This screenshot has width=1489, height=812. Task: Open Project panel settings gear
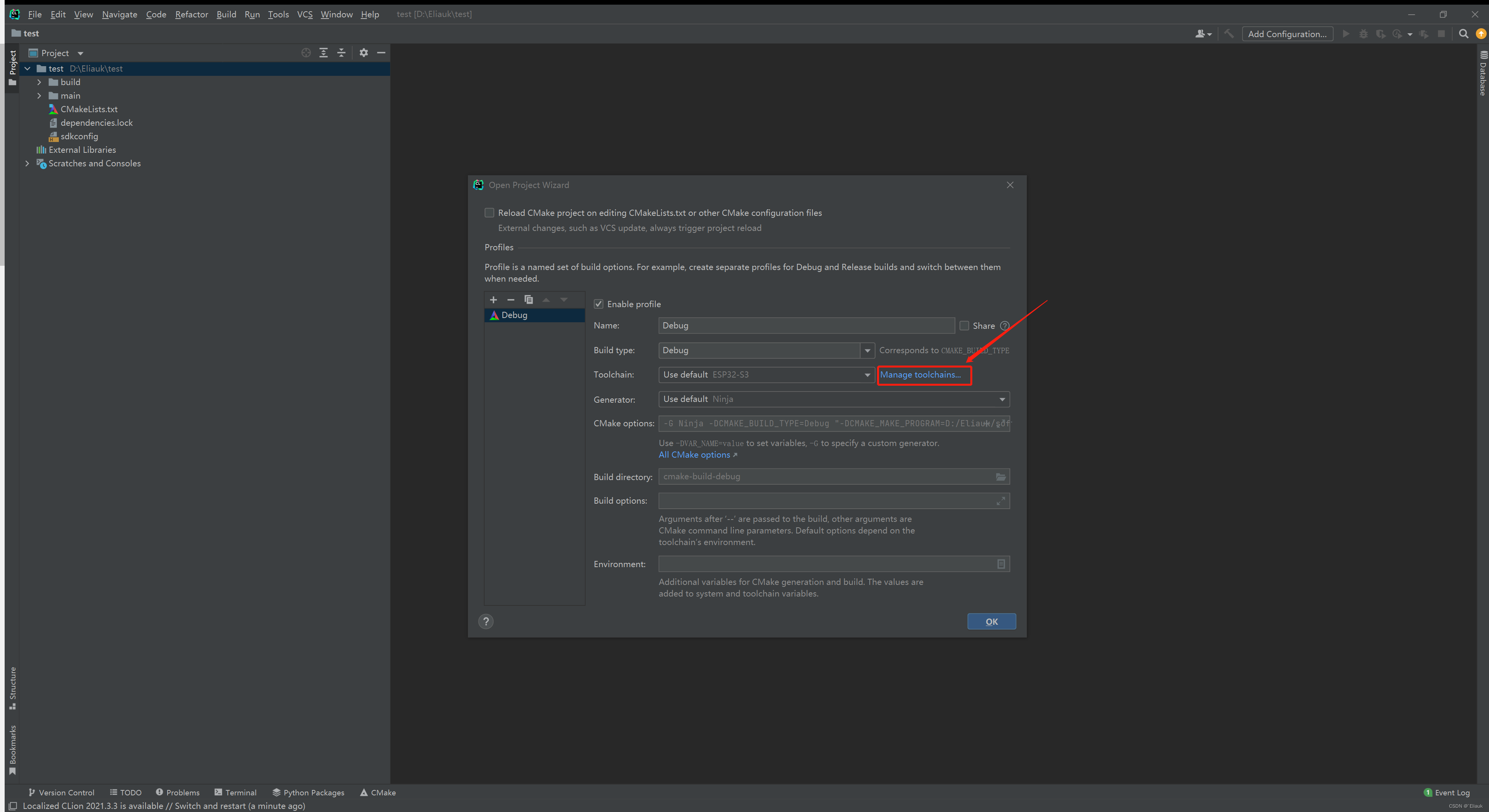(x=363, y=53)
